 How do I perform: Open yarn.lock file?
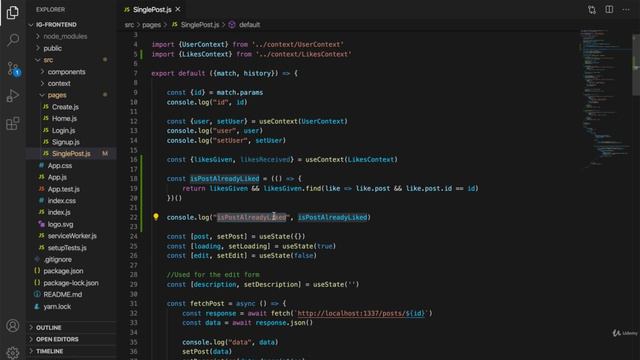(57, 306)
